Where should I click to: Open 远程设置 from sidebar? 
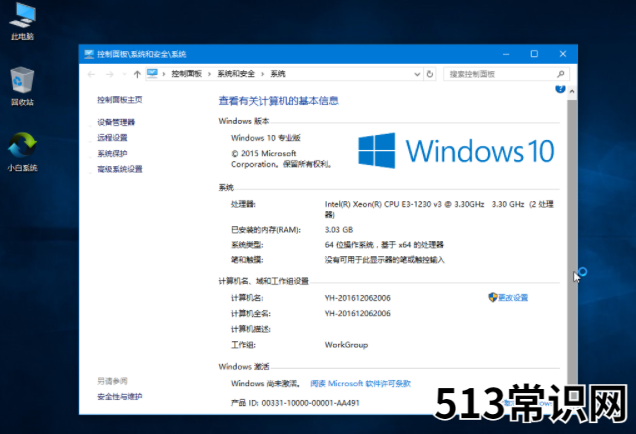[112, 138]
